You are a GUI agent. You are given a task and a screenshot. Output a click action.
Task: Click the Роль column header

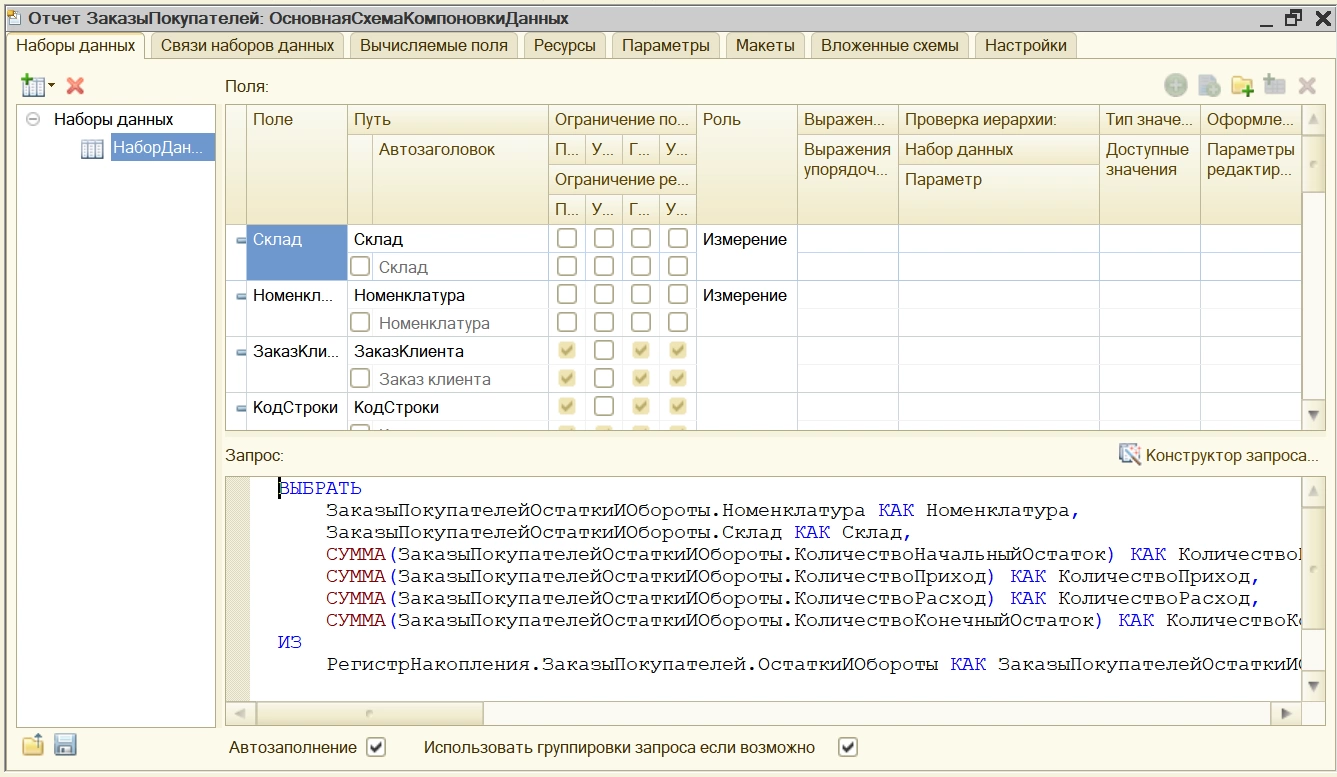click(x=722, y=119)
